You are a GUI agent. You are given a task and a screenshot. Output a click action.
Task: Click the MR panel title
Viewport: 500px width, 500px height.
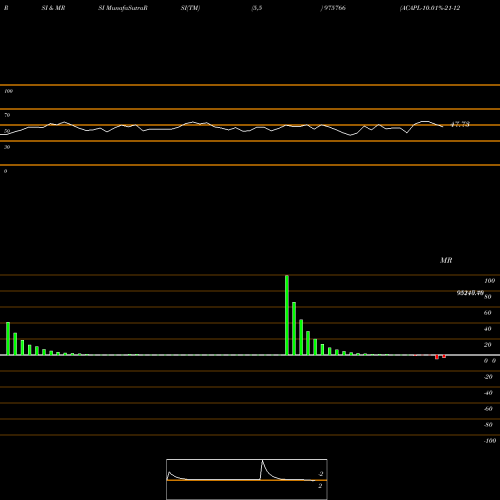(x=446, y=260)
